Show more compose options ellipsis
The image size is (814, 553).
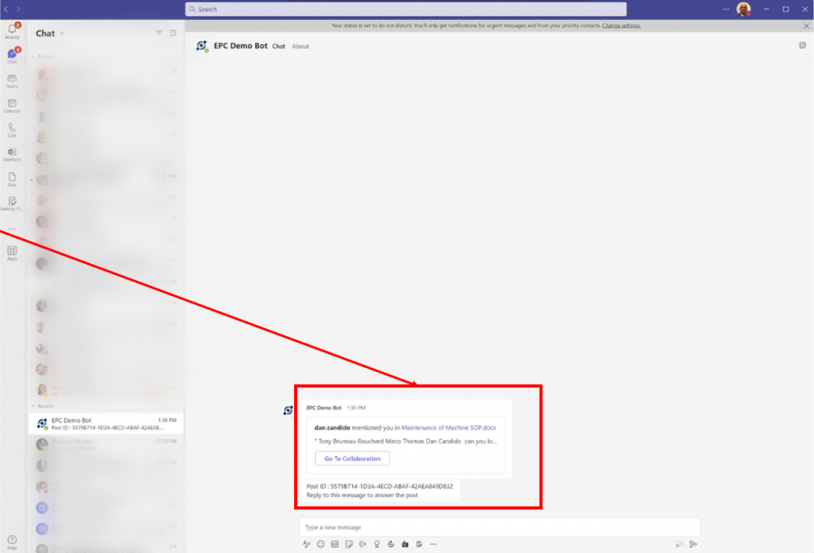[x=433, y=544]
